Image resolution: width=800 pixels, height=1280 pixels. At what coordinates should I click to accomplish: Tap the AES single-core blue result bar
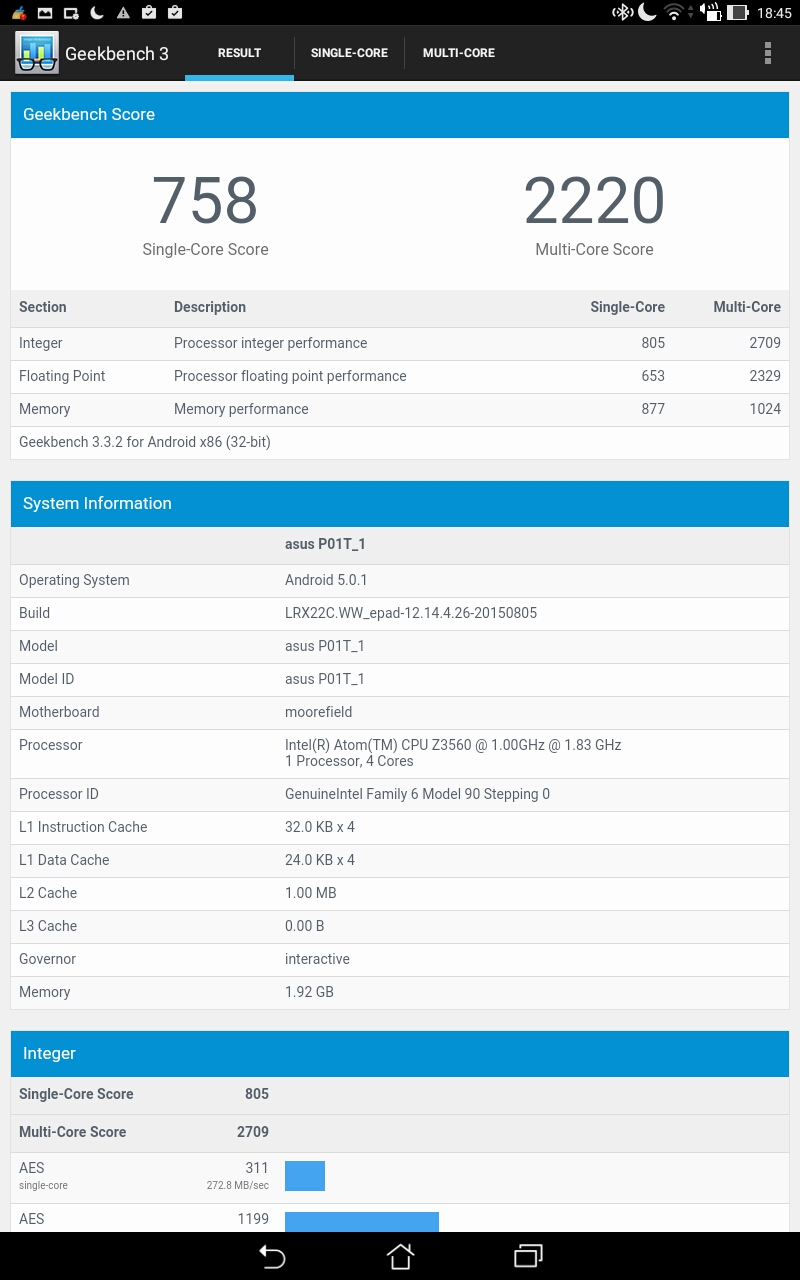point(305,1176)
